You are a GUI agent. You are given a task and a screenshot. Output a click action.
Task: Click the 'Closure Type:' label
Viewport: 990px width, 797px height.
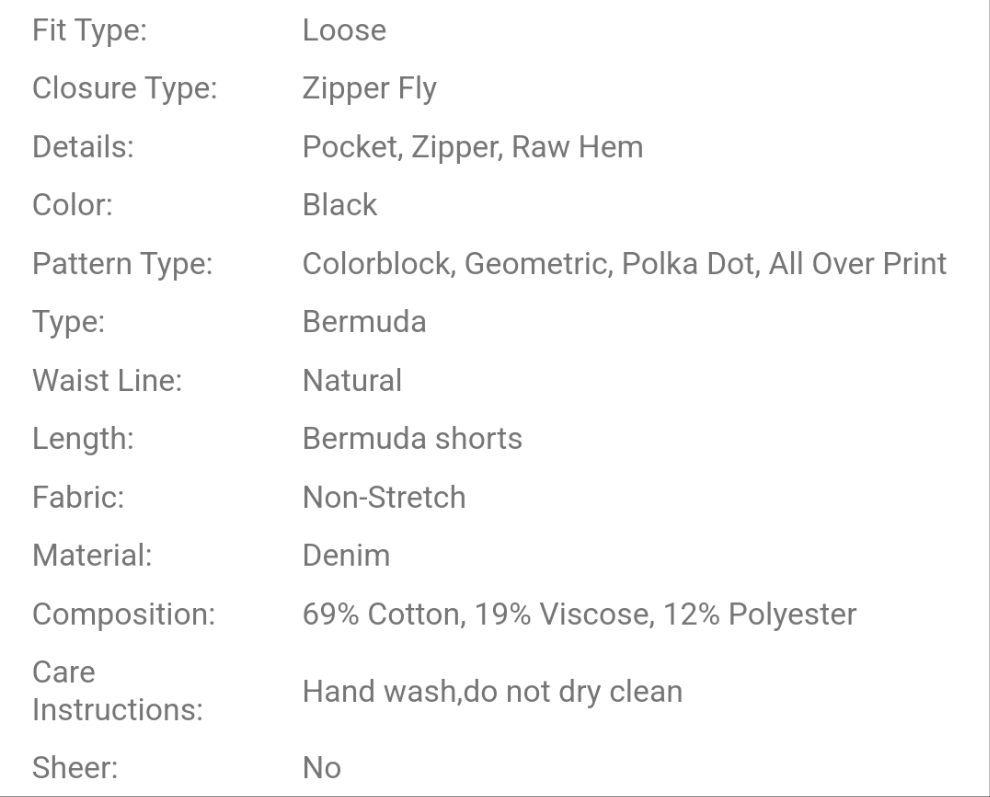[125, 89]
